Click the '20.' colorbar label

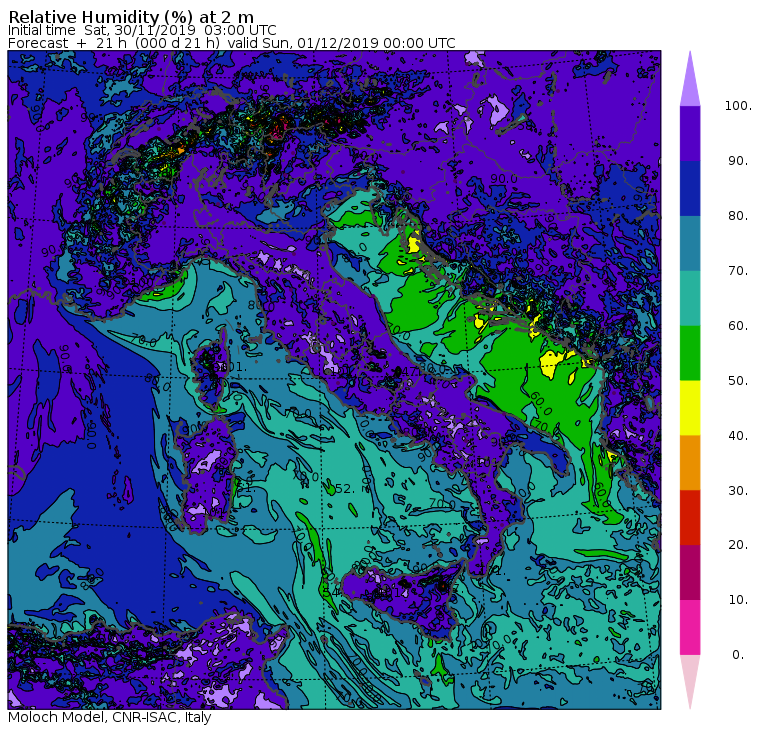click(x=738, y=545)
